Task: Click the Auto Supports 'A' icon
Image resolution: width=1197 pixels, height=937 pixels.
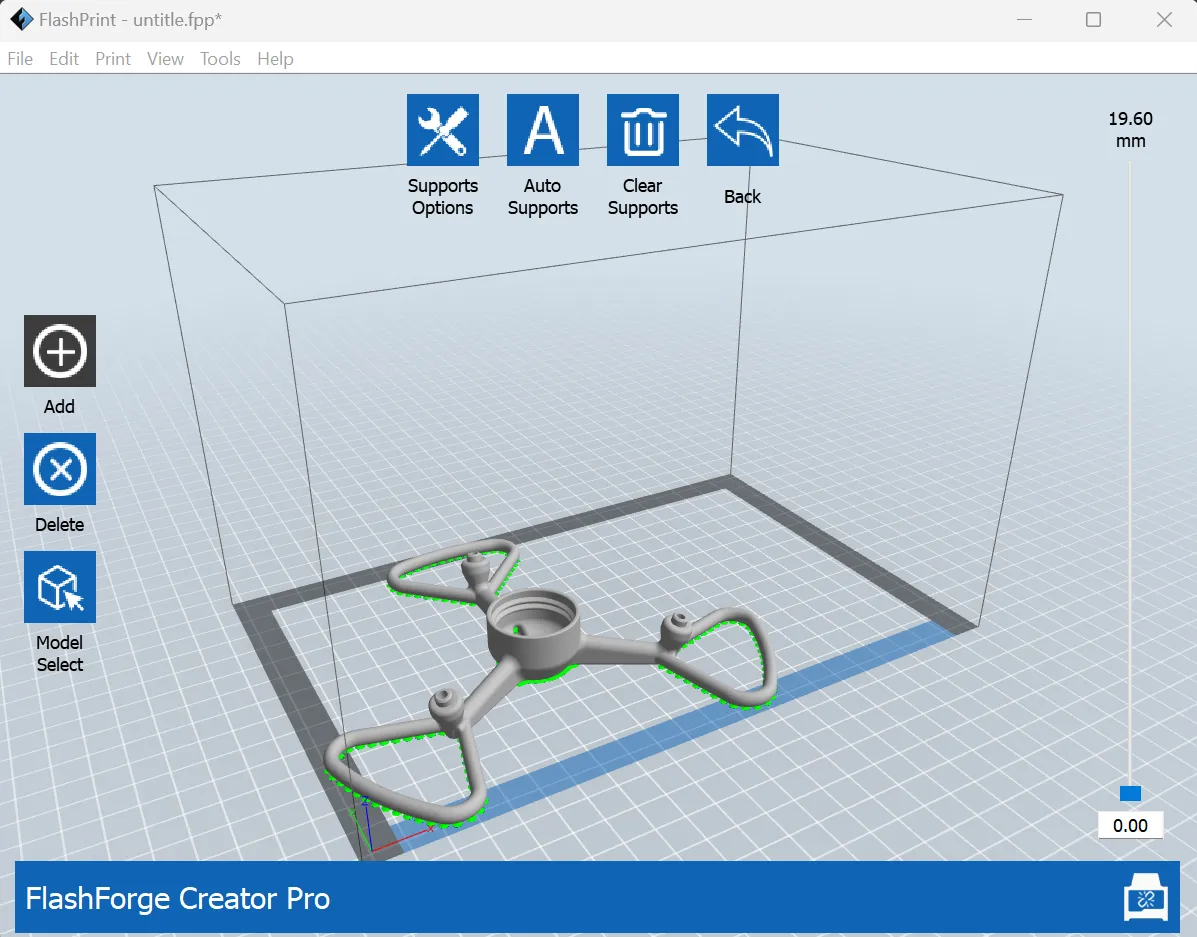Action: 543,130
